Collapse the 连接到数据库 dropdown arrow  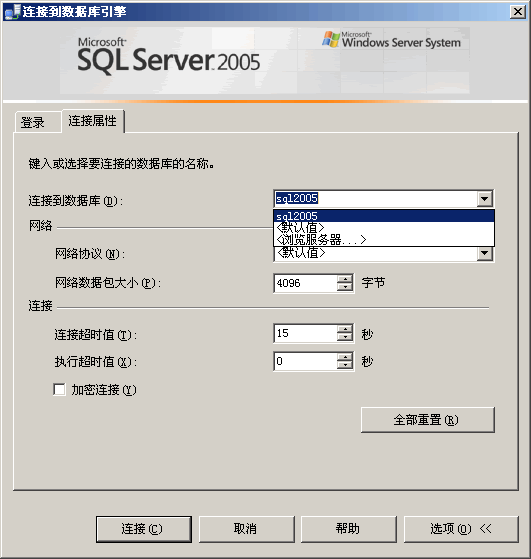pyautogui.click(x=485, y=199)
